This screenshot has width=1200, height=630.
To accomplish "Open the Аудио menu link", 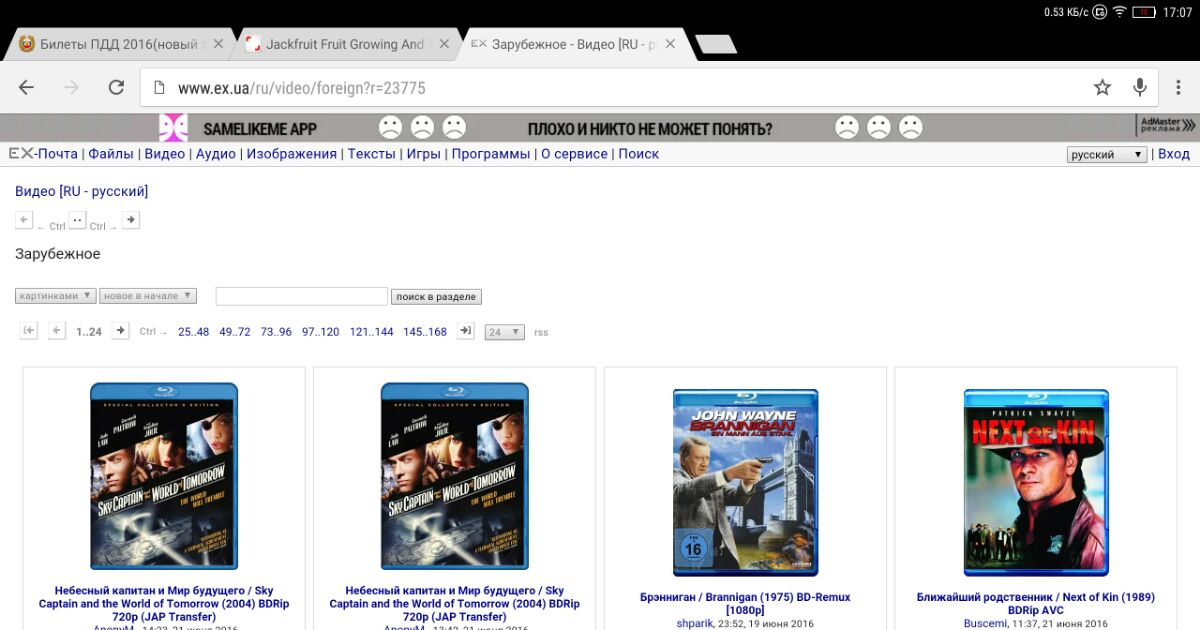I will coord(216,154).
